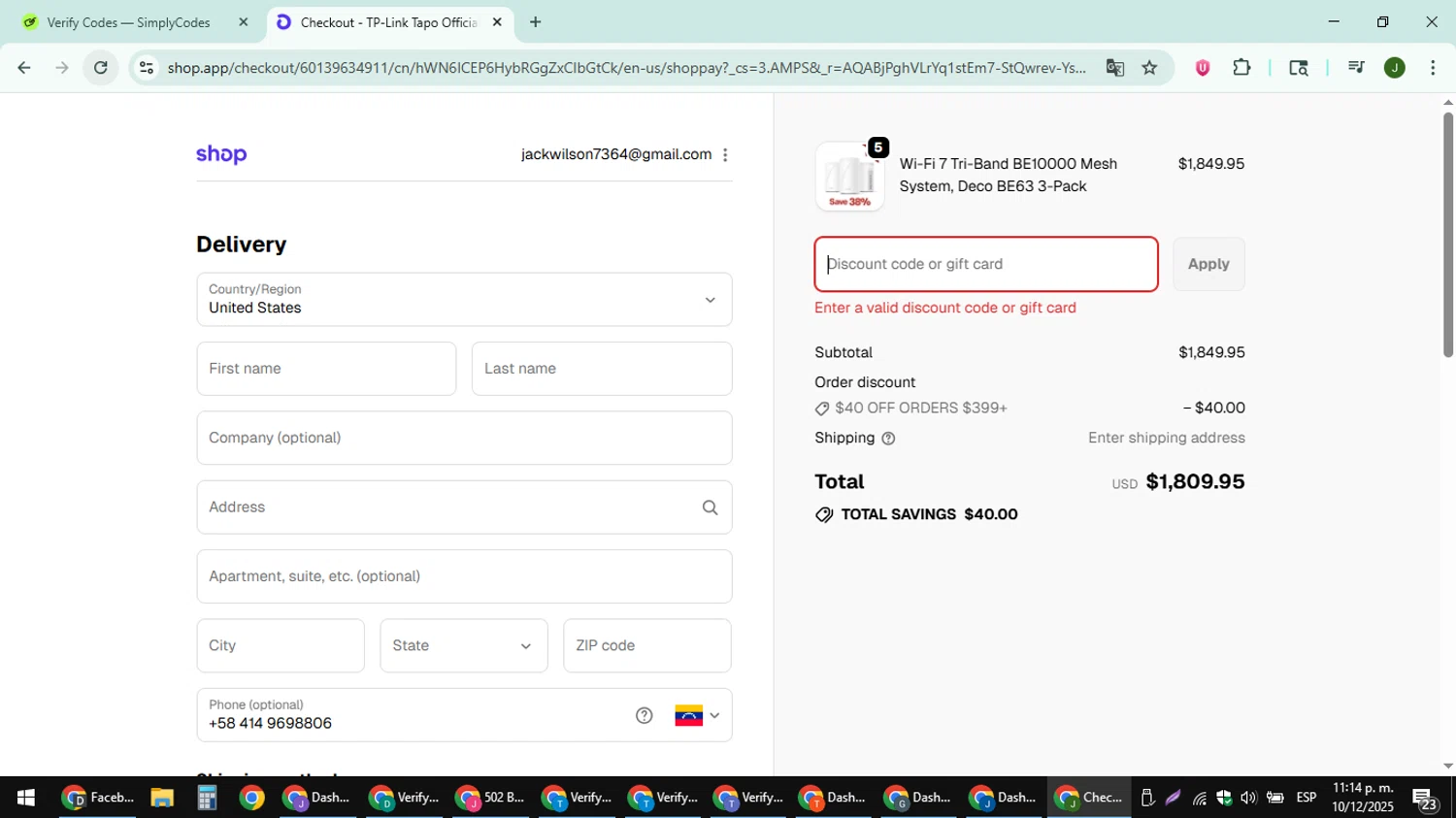Select the Checkout - TP-Link Tapo tab
This screenshot has height=818, width=1456.
pyautogui.click(x=388, y=22)
